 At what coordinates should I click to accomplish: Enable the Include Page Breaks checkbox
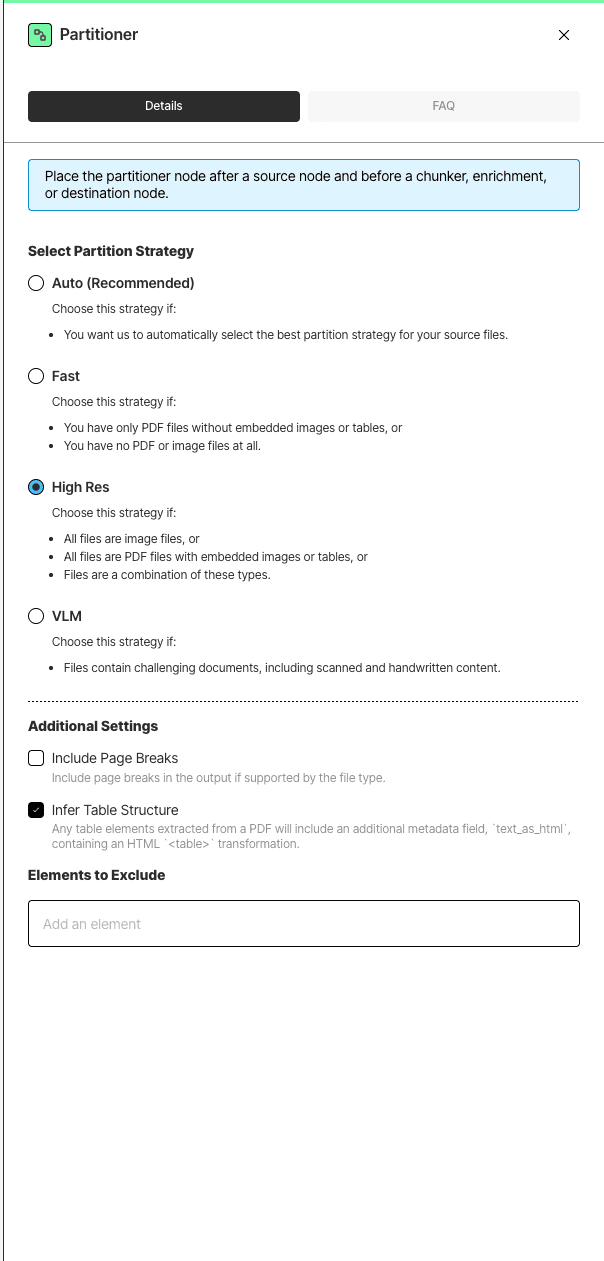click(x=36, y=758)
